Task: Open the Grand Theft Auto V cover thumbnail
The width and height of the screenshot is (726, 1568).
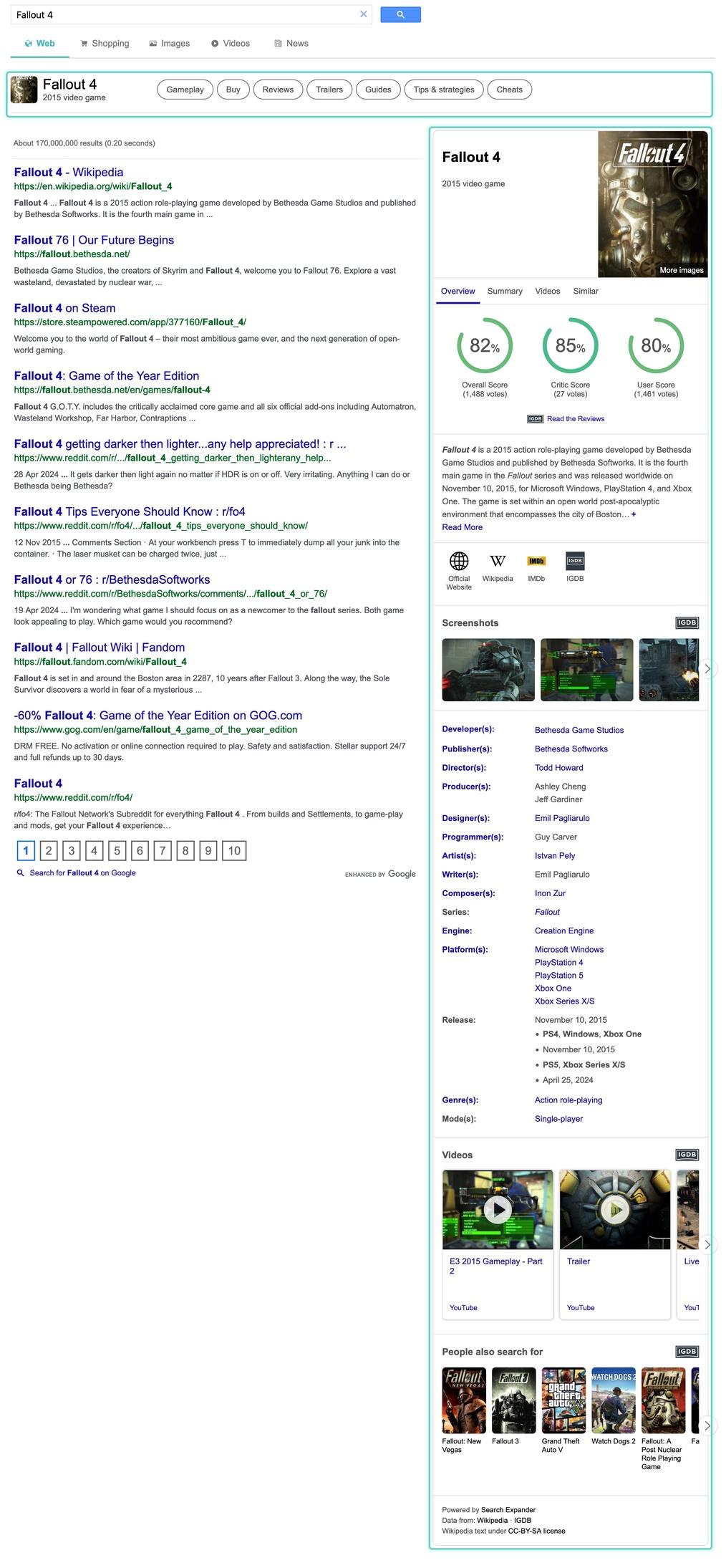Action: (x=563, y=1400)
